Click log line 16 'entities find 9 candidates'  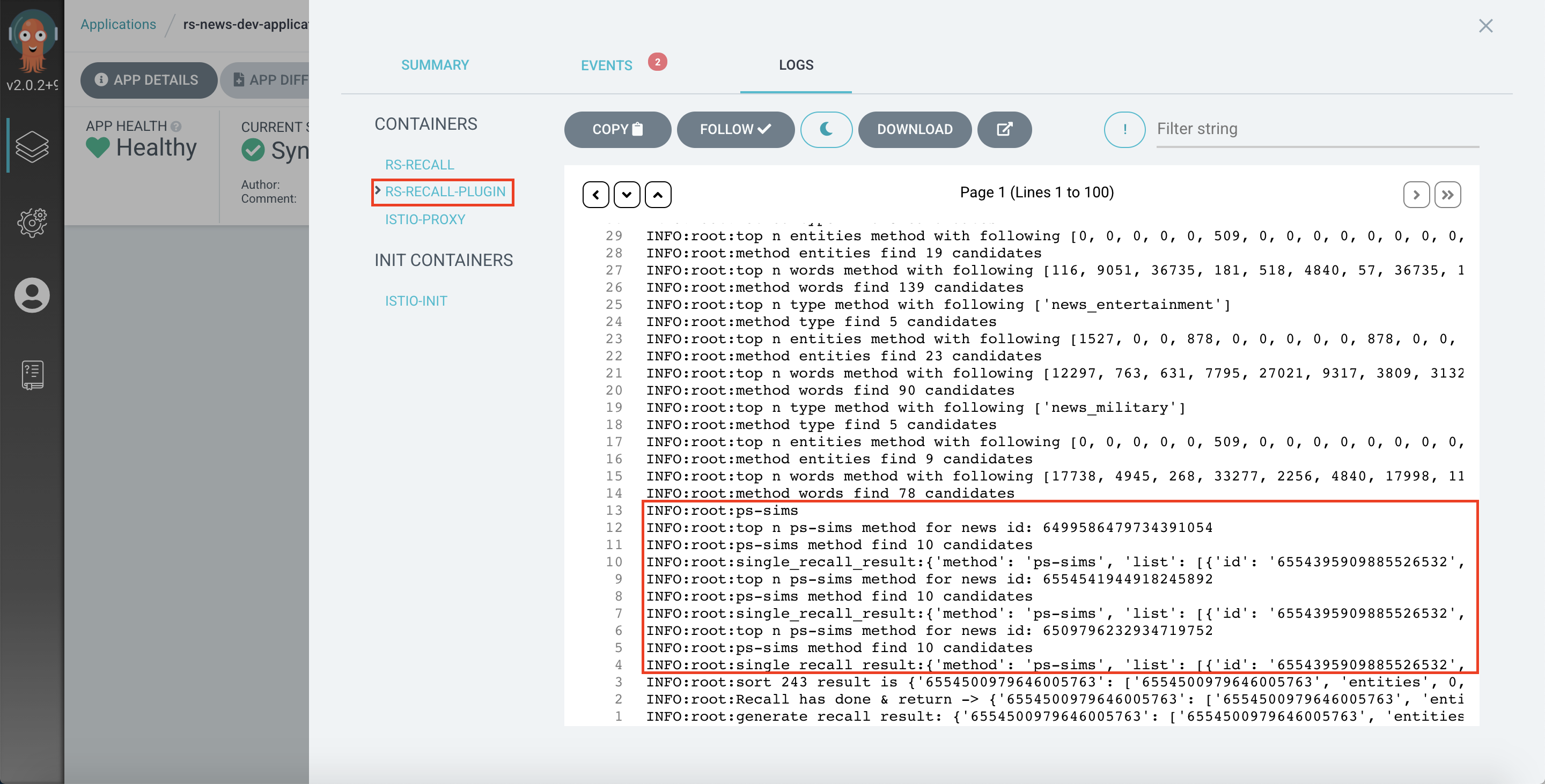click(x=839, y=459)
